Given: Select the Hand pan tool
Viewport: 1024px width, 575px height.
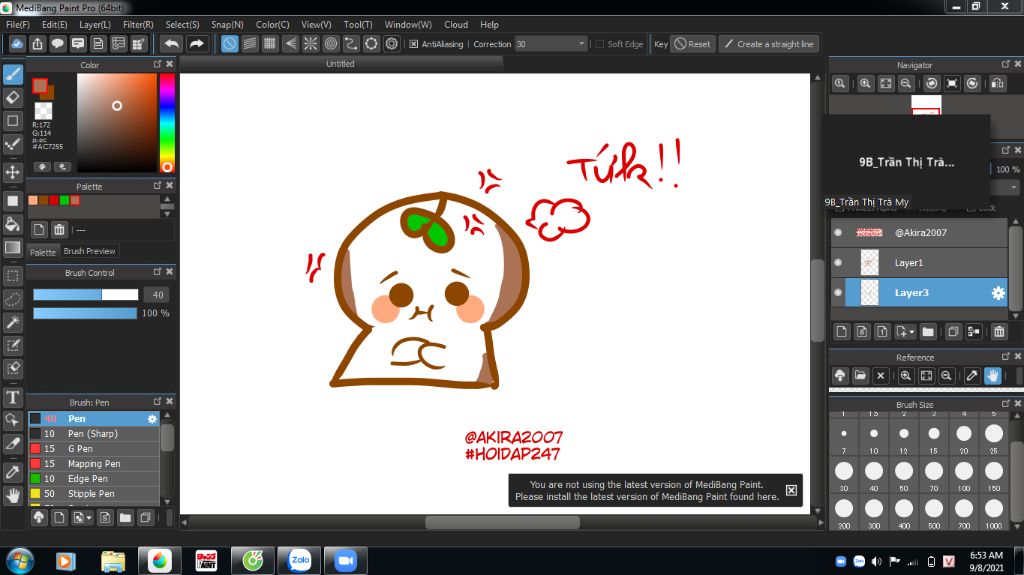Looking at the screenshot, I should tap(12, 496).
